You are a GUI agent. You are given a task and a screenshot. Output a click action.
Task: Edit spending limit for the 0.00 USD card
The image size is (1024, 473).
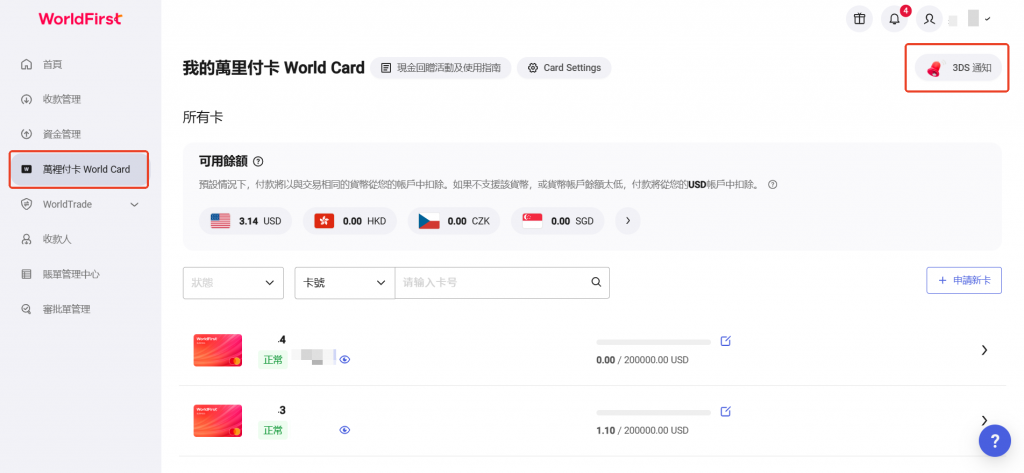click(x=726, y=341)
